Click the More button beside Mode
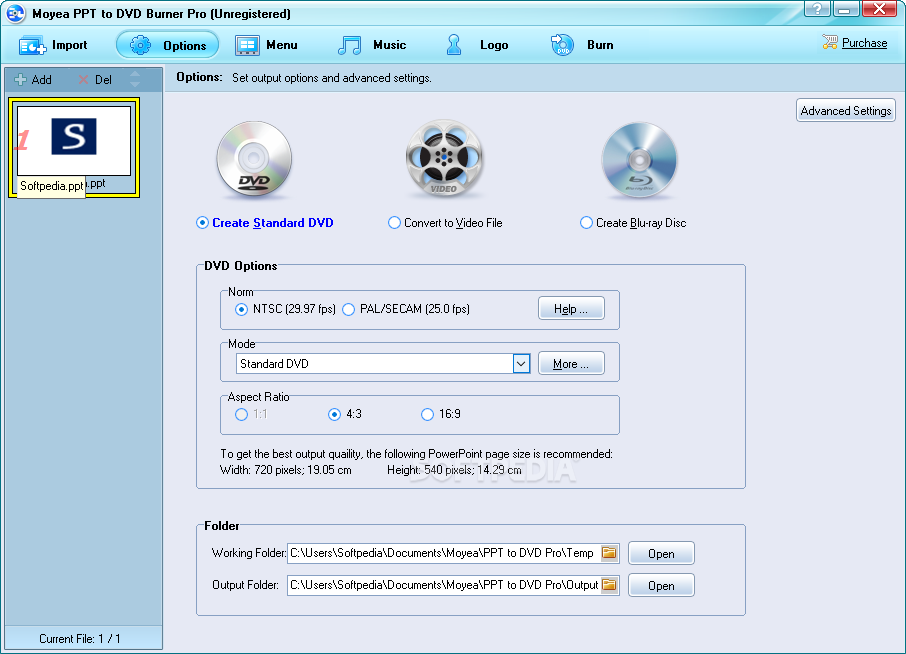The height and width of the screenshot is (654, 906). 571,363
